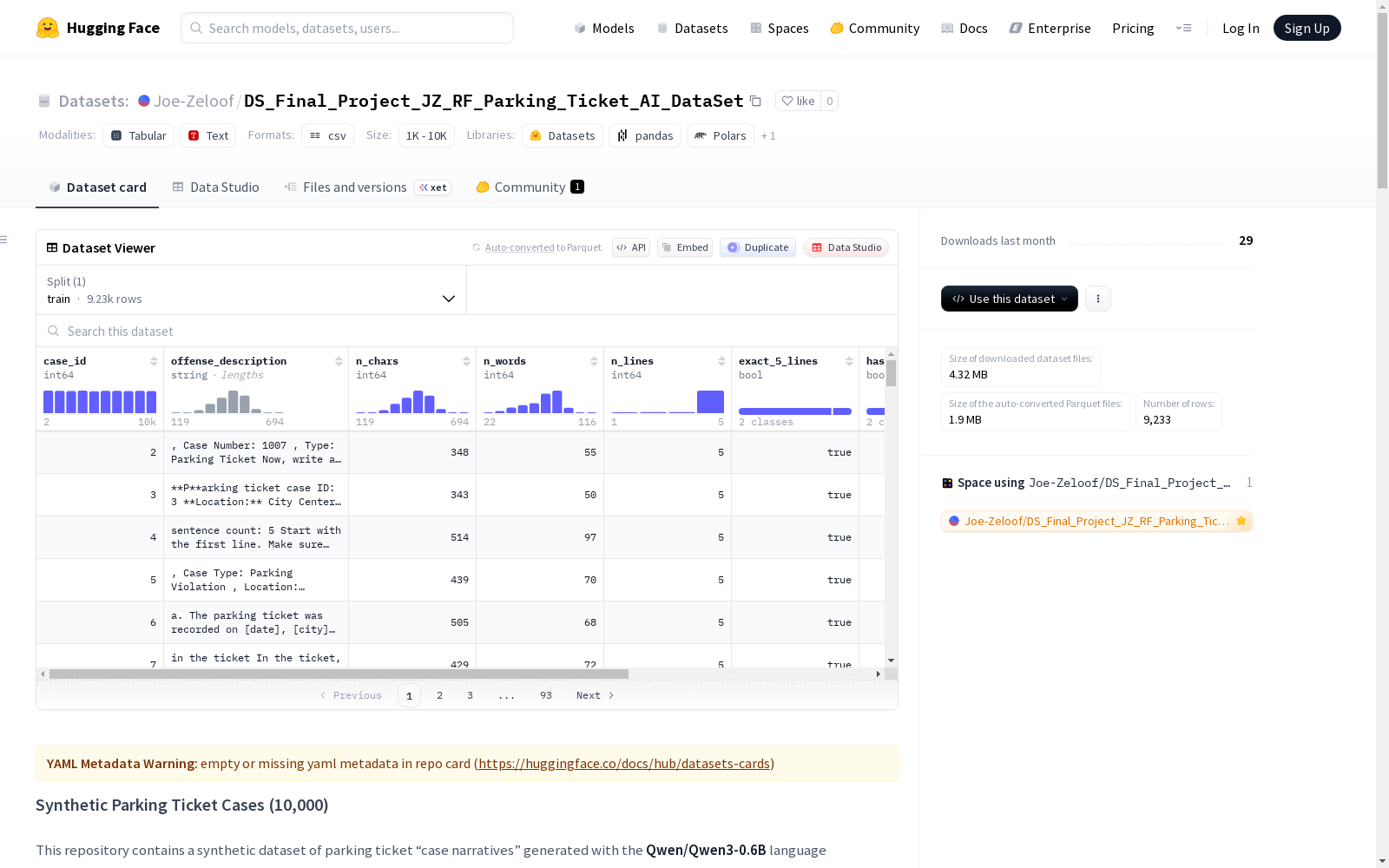Image resolution: width=1389 pixels, height=868 pixels.
Task: Click the Search this dataset field
Action: coord(467,331)
